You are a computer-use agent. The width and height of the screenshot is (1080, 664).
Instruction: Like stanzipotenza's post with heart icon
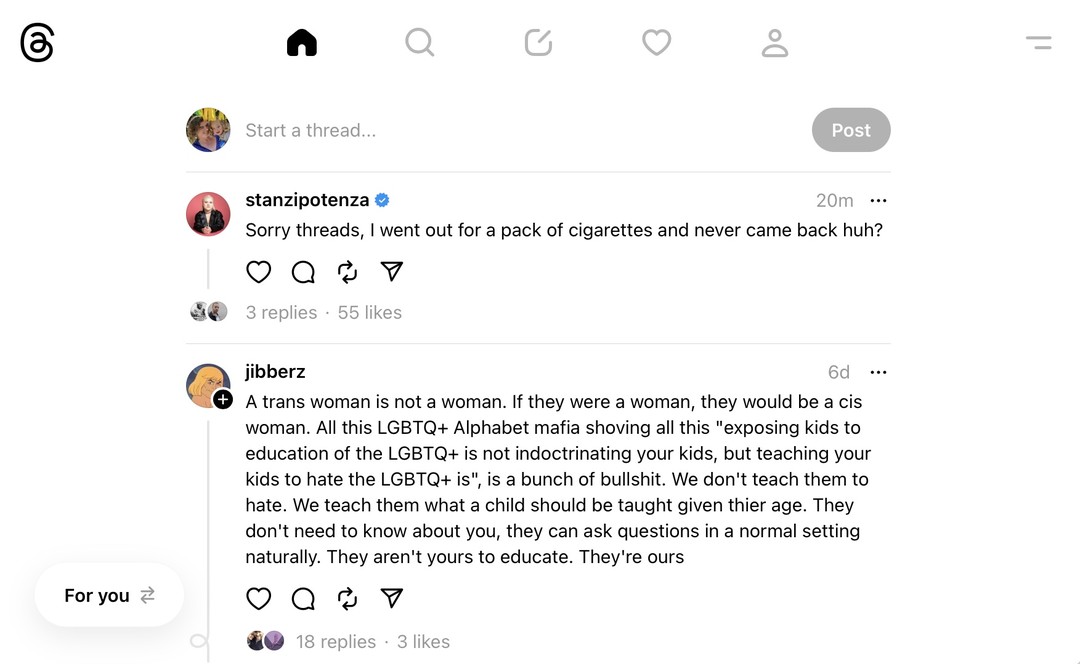point(259,272)
